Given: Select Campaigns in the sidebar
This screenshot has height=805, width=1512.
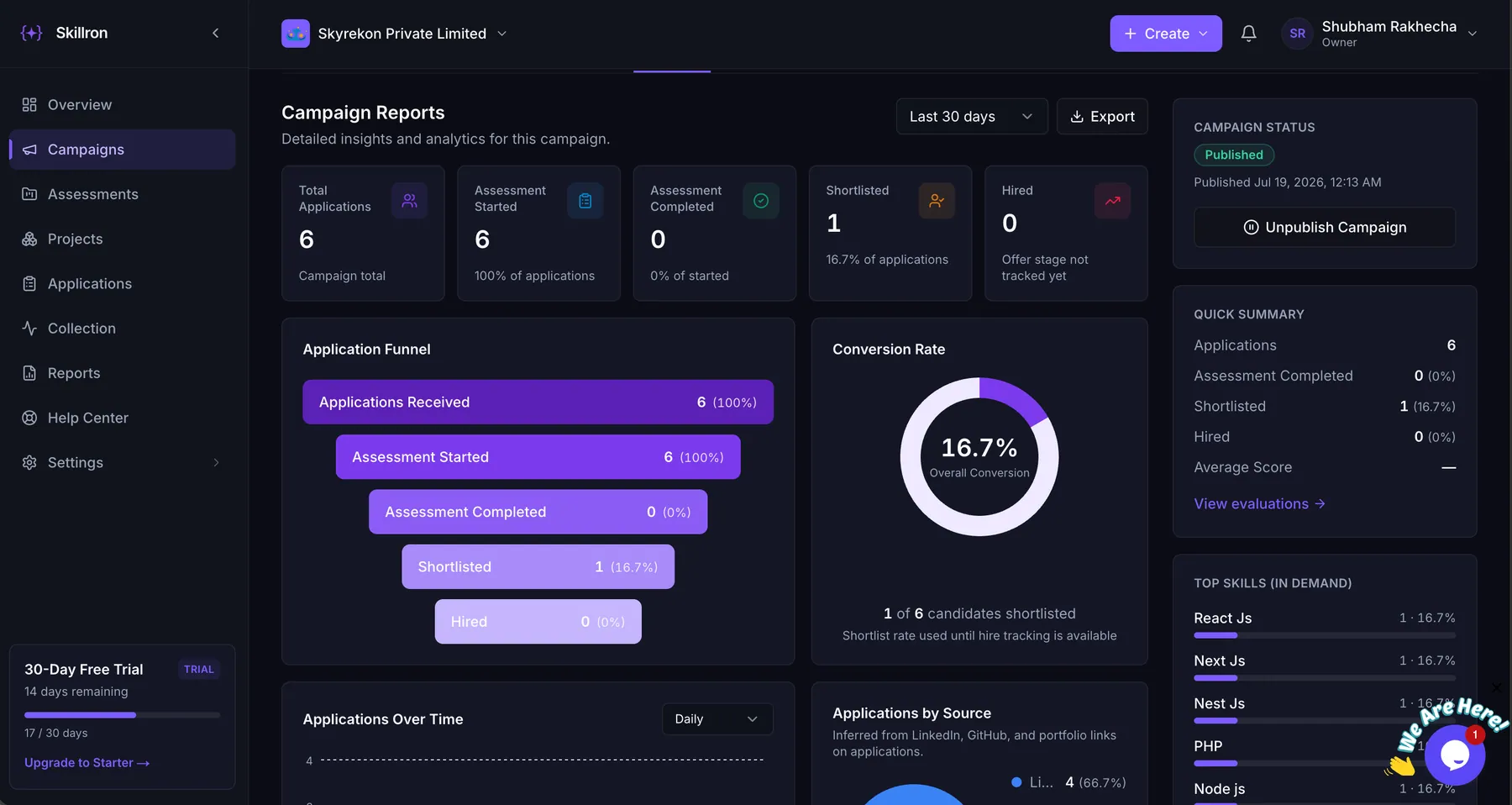Looking at the screenshot, I should coord(123,150).
